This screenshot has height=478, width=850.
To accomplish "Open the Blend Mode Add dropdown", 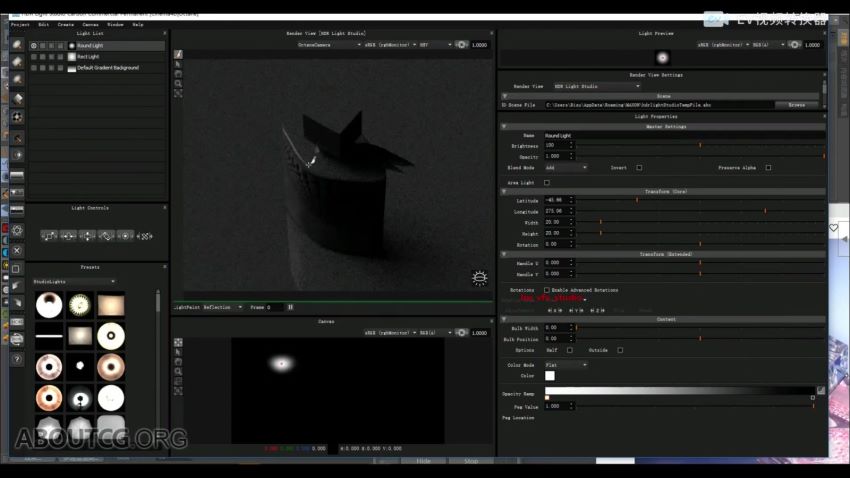I will pos(566,168).
